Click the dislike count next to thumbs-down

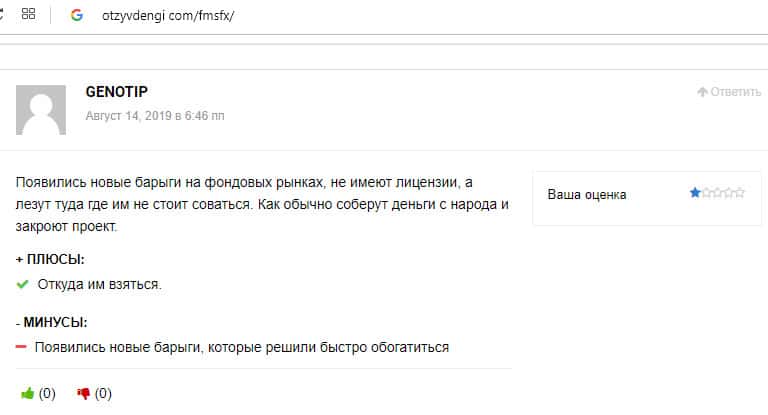pyautogui.click(x=103, y=393)
